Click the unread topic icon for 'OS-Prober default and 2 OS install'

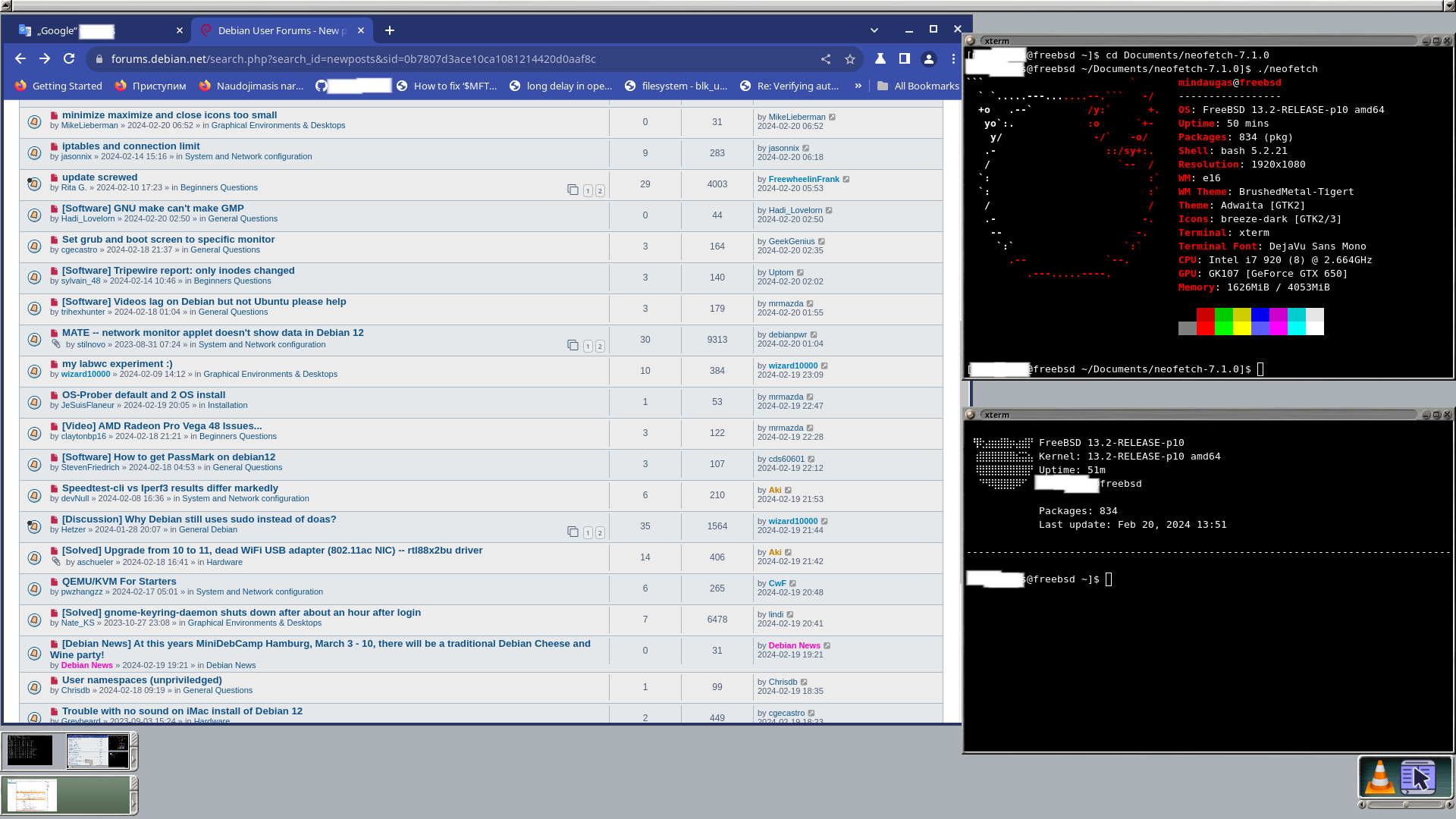point(34,402)
